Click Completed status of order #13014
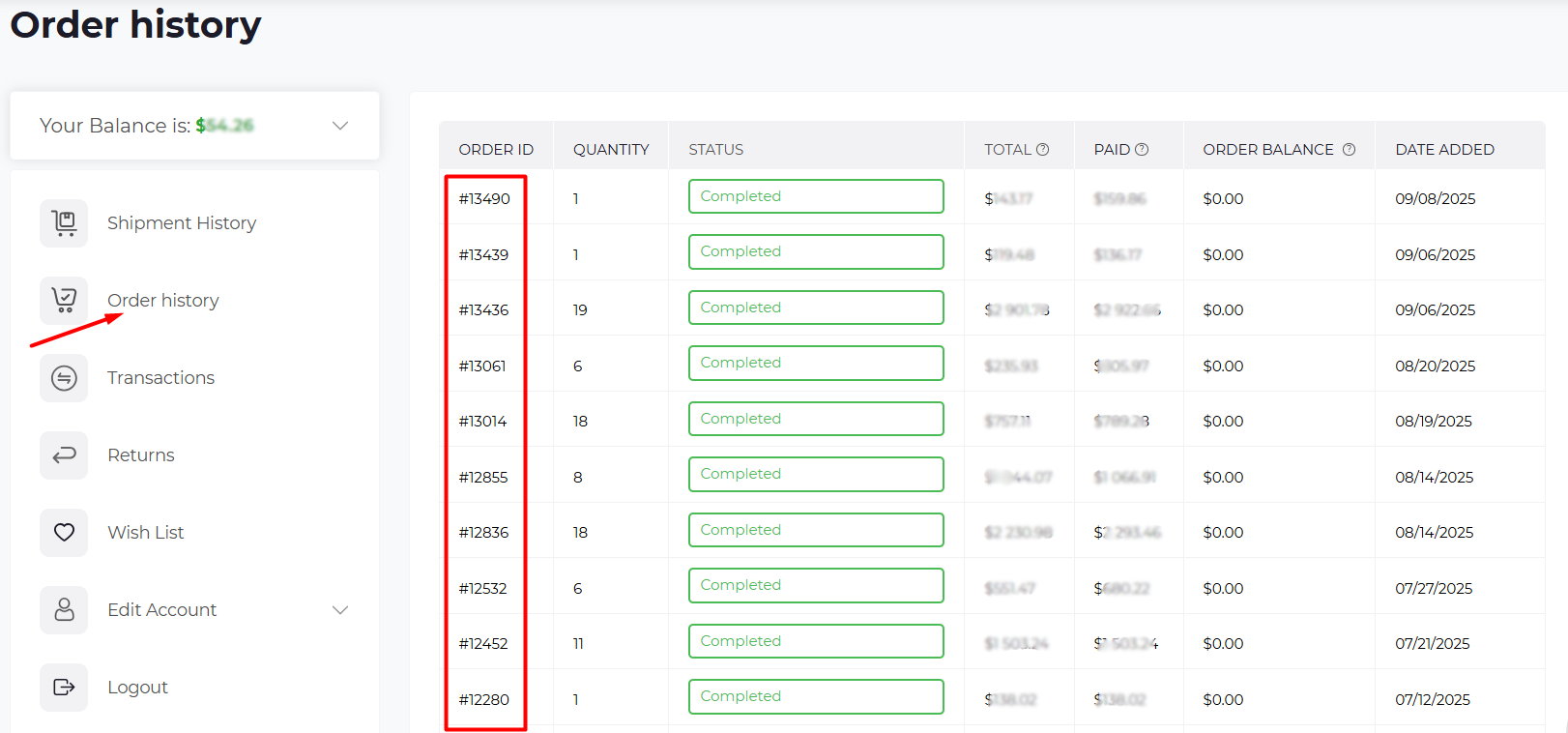1568x733 pixels. [x=816, y=419]
